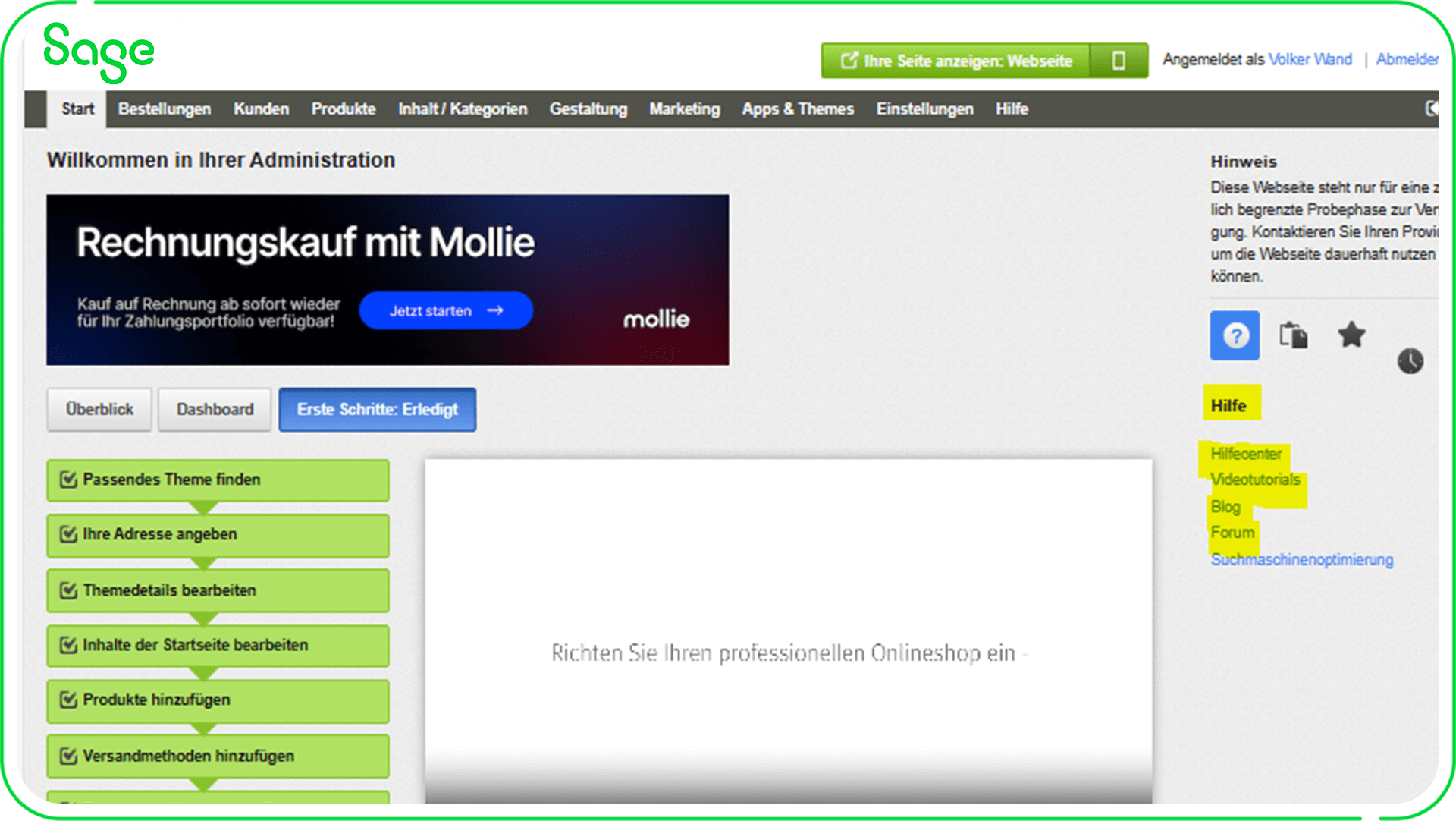1456x821 pixels.
Task: Open Inhalt / Kategorien menu
Action: click(463, 109)
